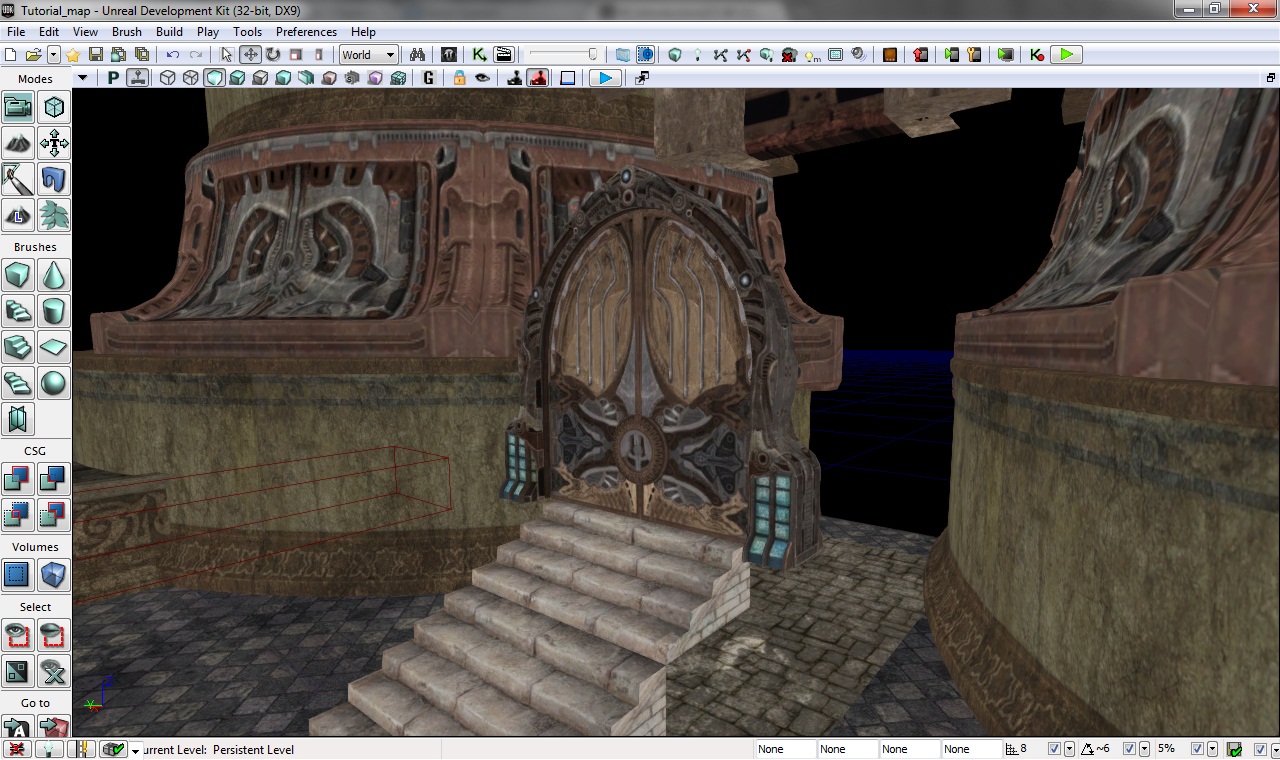Click the green Play level button

point(1067,55)
